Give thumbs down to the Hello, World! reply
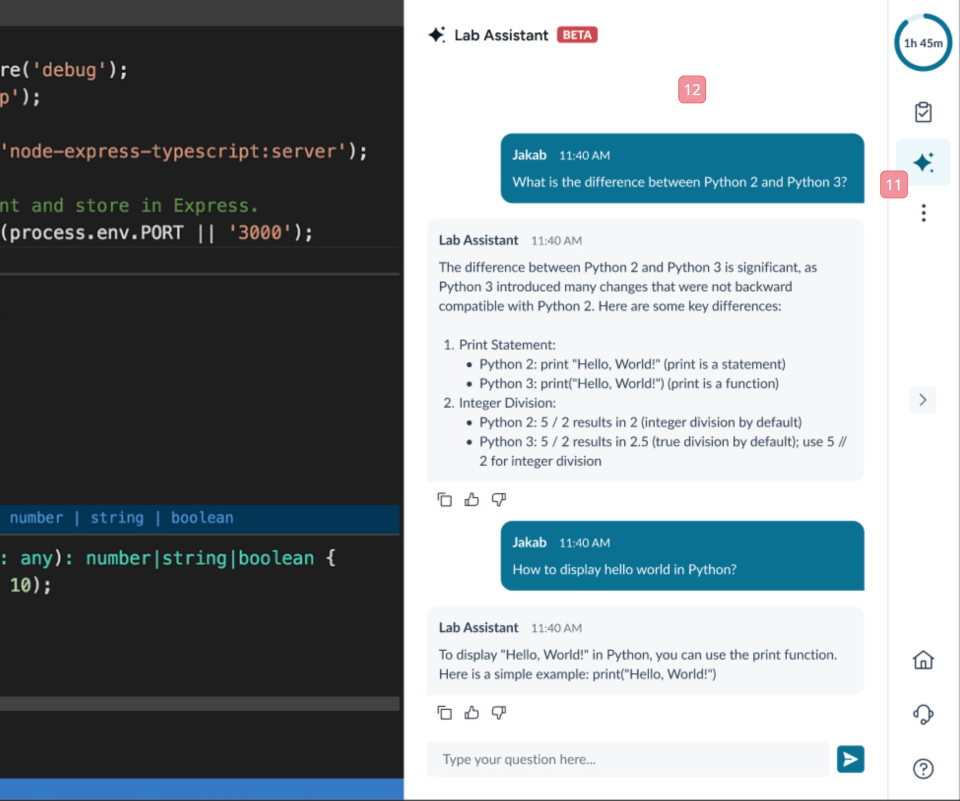The image size is (960, 801). click(499, 713)
